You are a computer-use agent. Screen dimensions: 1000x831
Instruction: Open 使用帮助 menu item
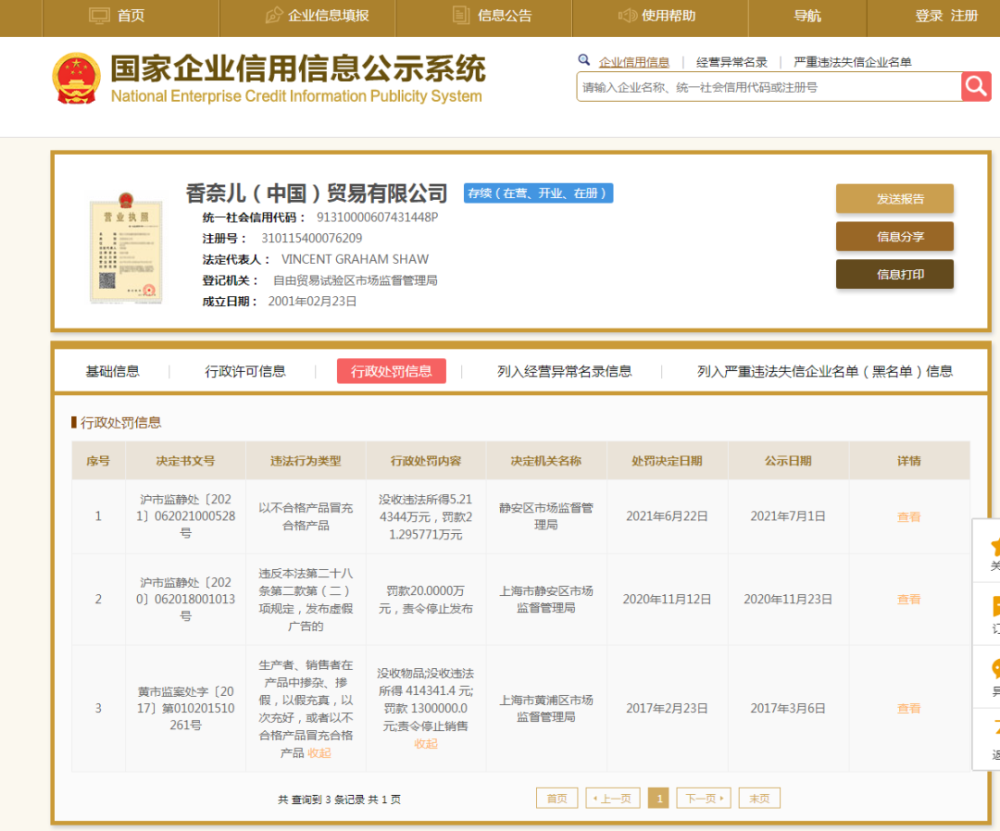point(668,15)
